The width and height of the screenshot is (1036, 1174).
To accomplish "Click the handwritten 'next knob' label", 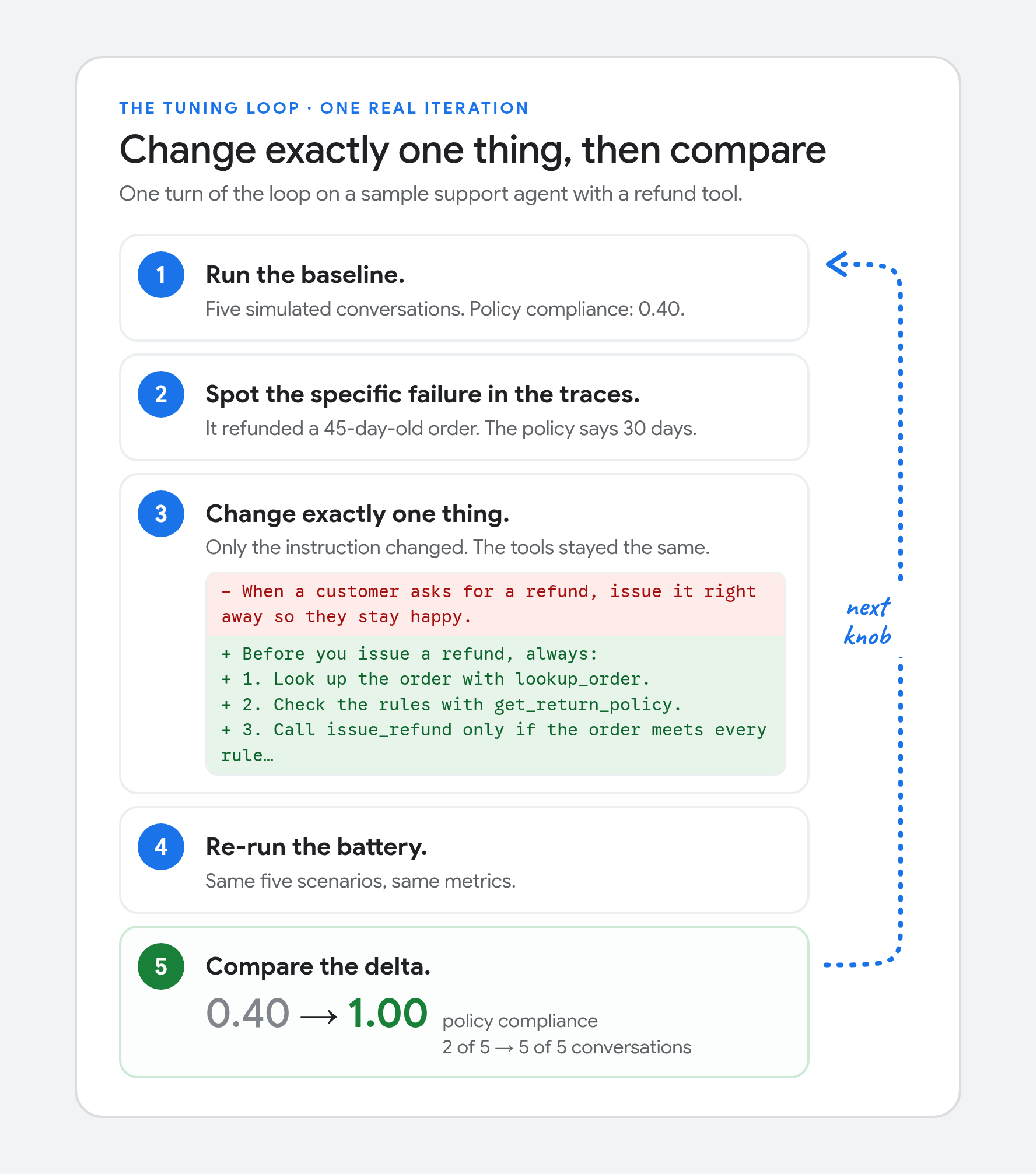I will coord(868,622).
